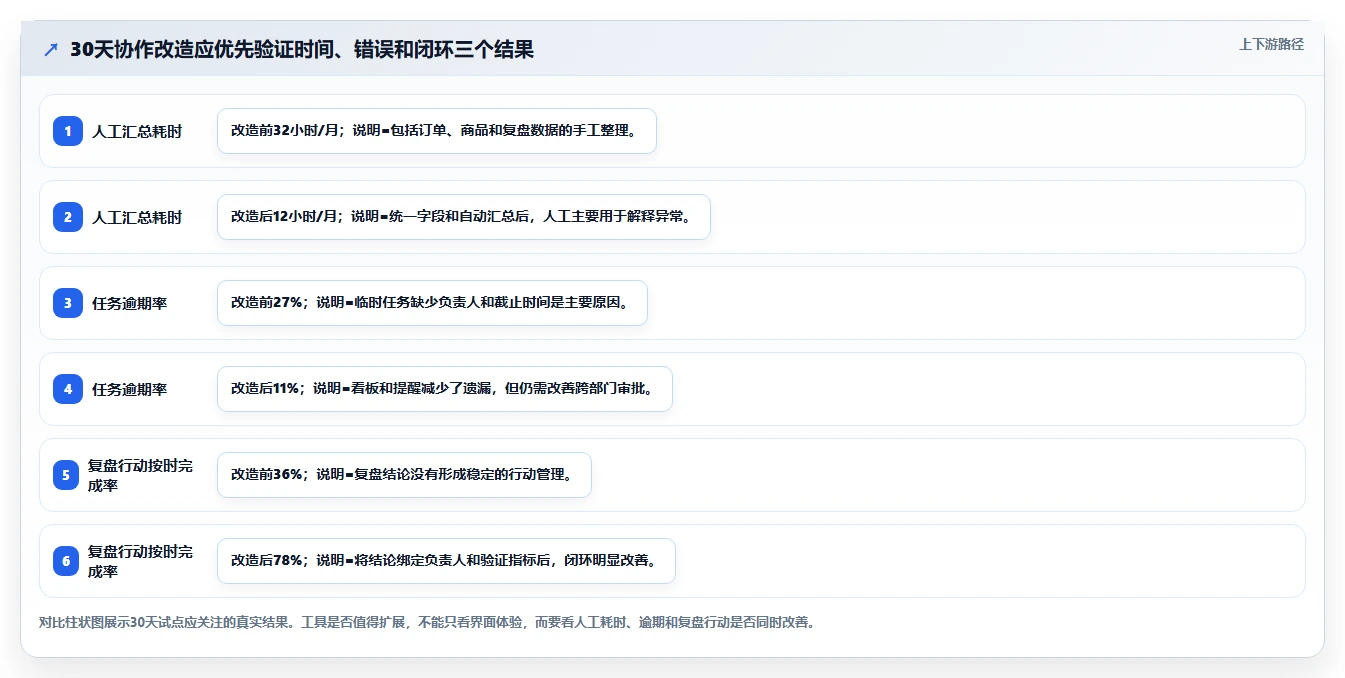Image resolution: width=1345 pixels, height=678 pixels.
Task: Select the number 3 badge
Action: [68, 303]
